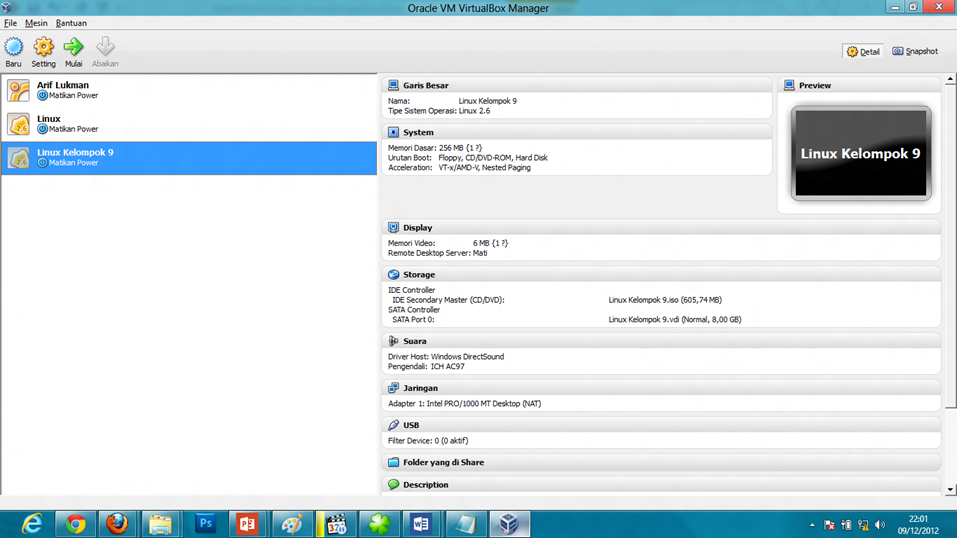
Task: Click the Baru new machine icon
Action: (13, 47)
